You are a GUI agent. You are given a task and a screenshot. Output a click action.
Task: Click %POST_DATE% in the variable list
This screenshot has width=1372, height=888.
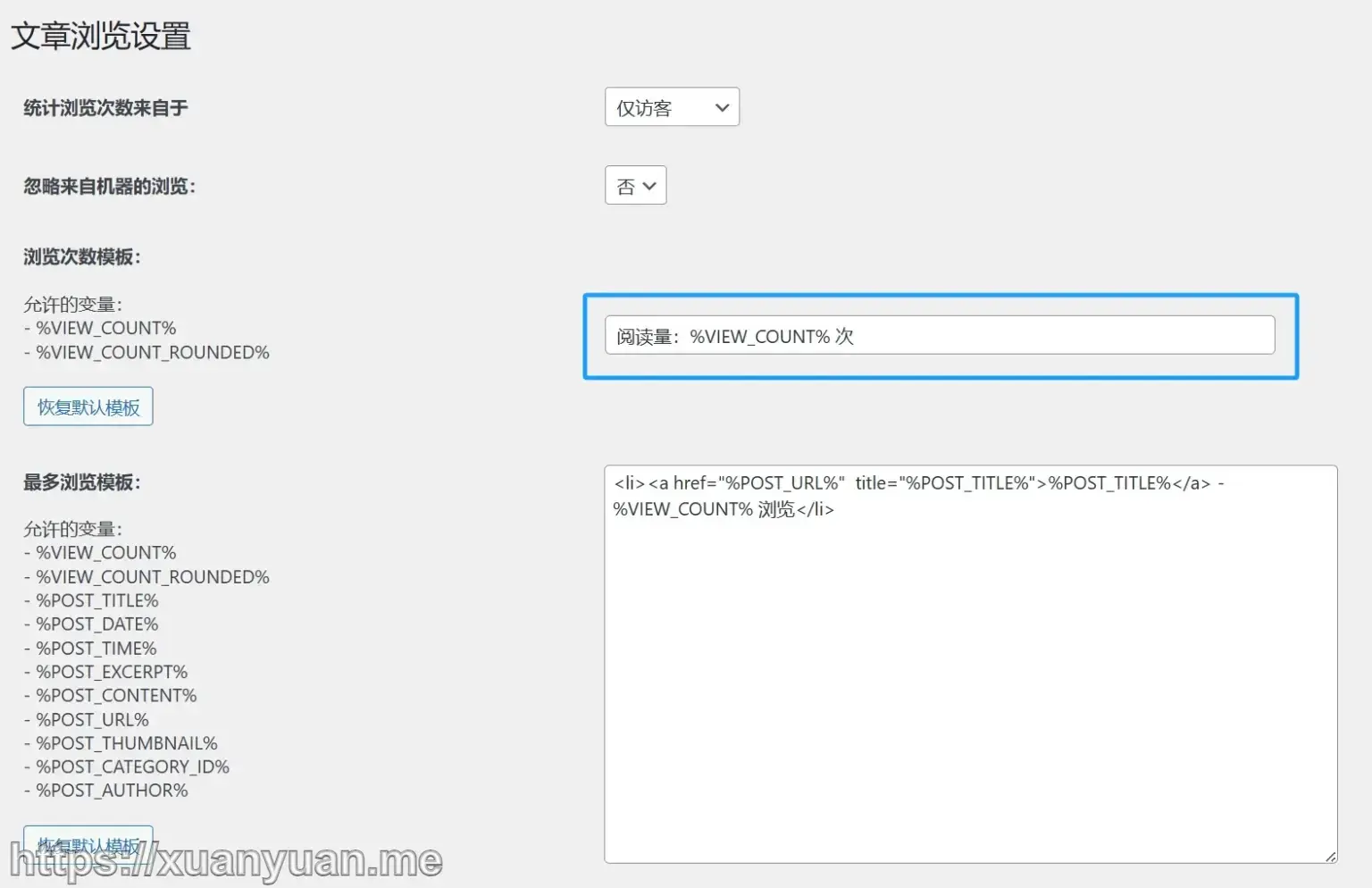coord(97,624)
